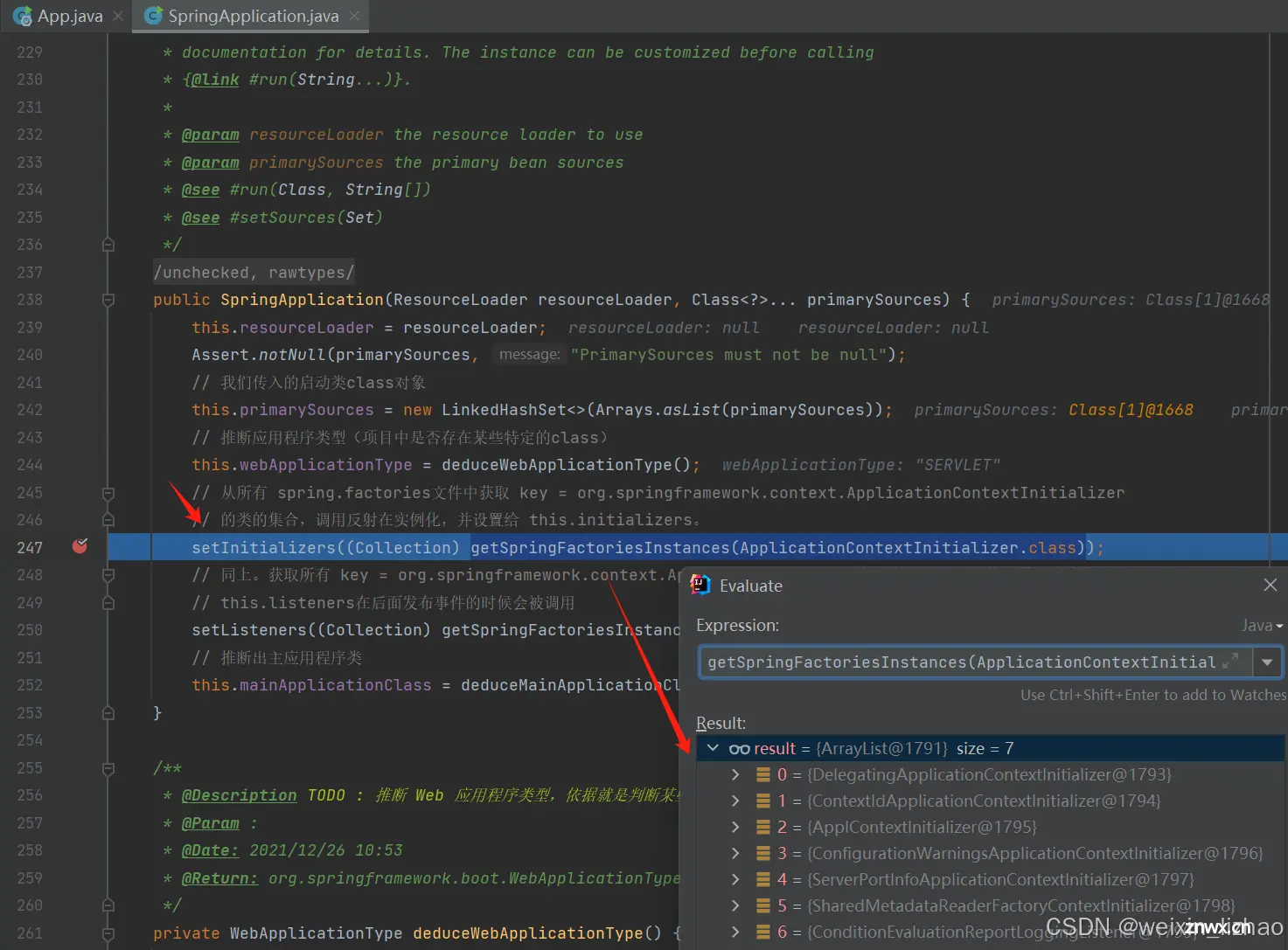Viewport: 1288px width, 950px height.
Task: Click the @link tag on line 230
Action: (214, 80)
